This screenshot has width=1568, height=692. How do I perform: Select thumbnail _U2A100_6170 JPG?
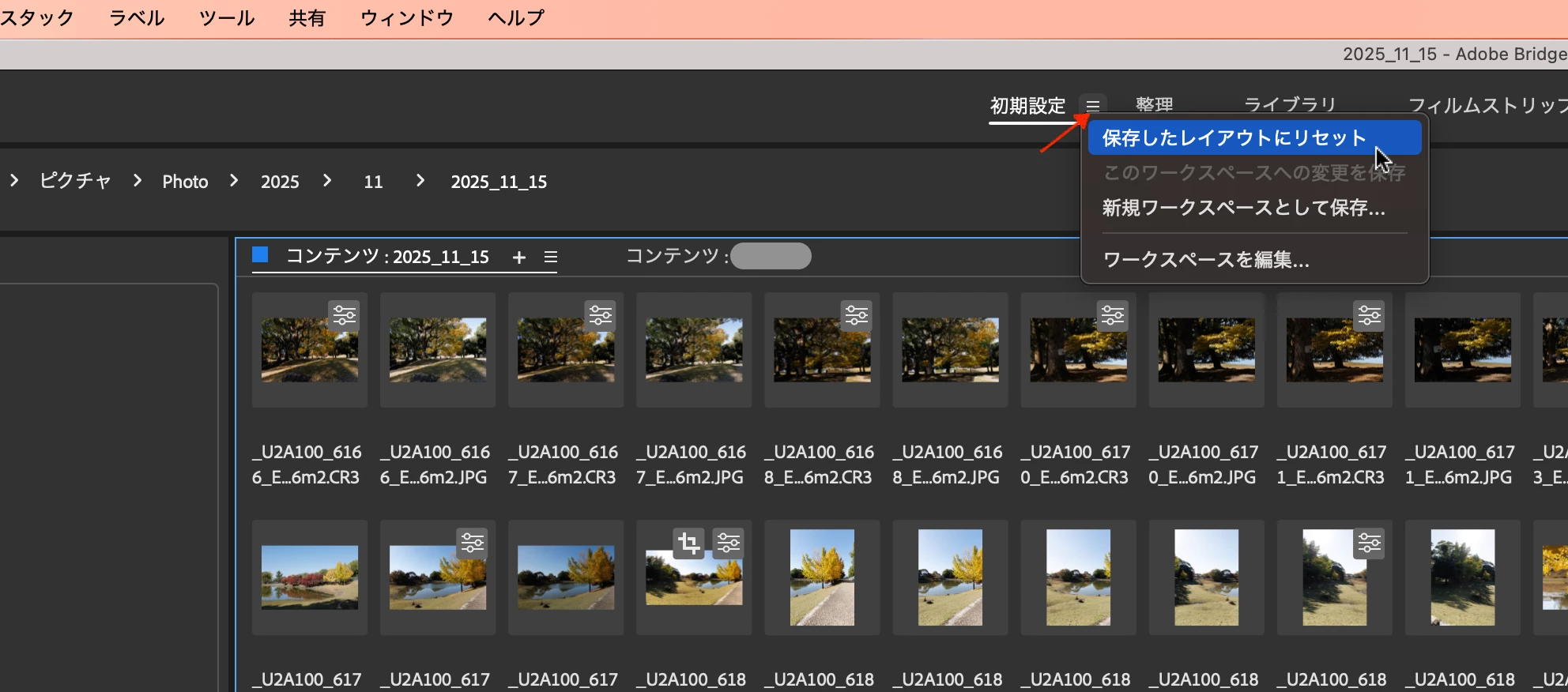coord(1206,350)
